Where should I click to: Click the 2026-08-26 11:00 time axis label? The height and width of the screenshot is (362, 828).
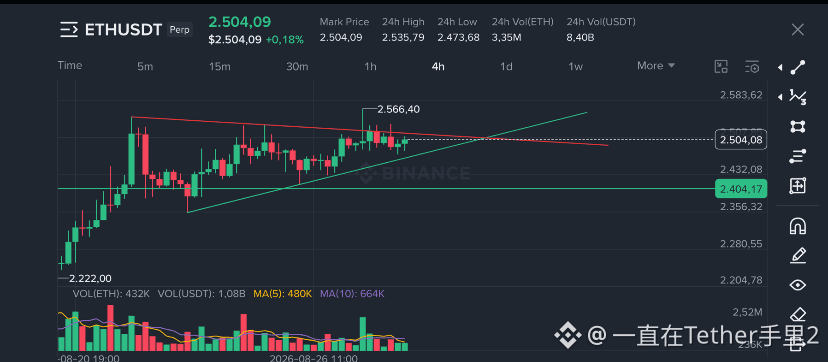(x=313, y=358)
